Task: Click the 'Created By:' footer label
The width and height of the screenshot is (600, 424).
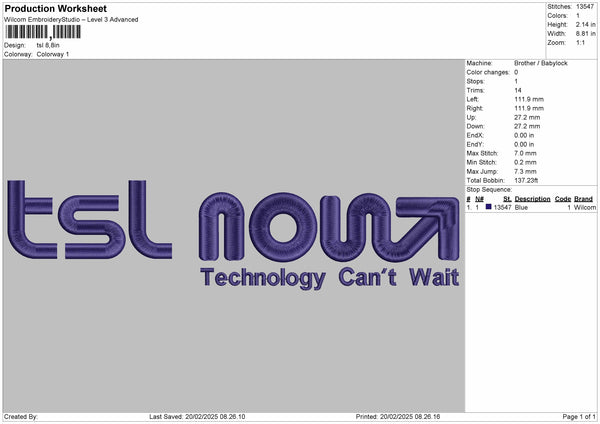Action: click(x=21, y=417)
